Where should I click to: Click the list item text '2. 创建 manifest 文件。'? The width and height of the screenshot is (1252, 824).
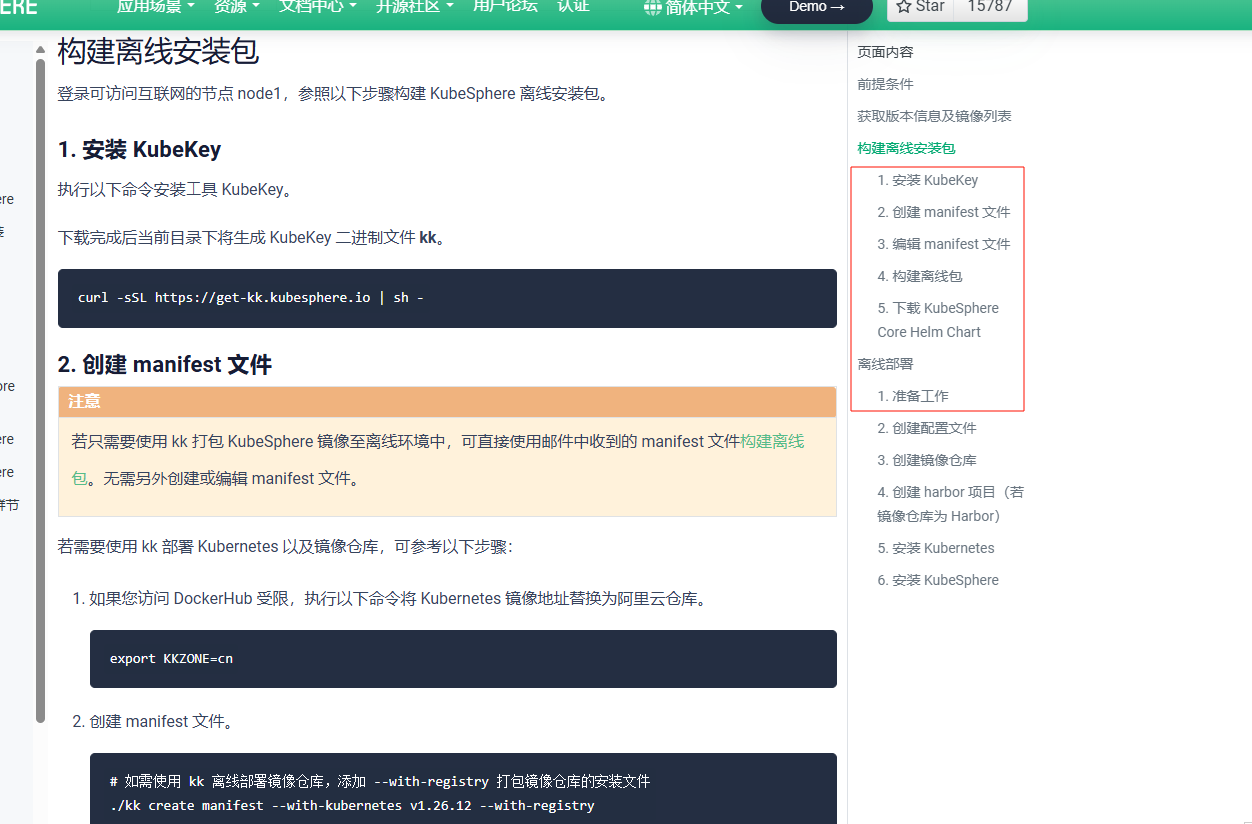click(152, 721)
